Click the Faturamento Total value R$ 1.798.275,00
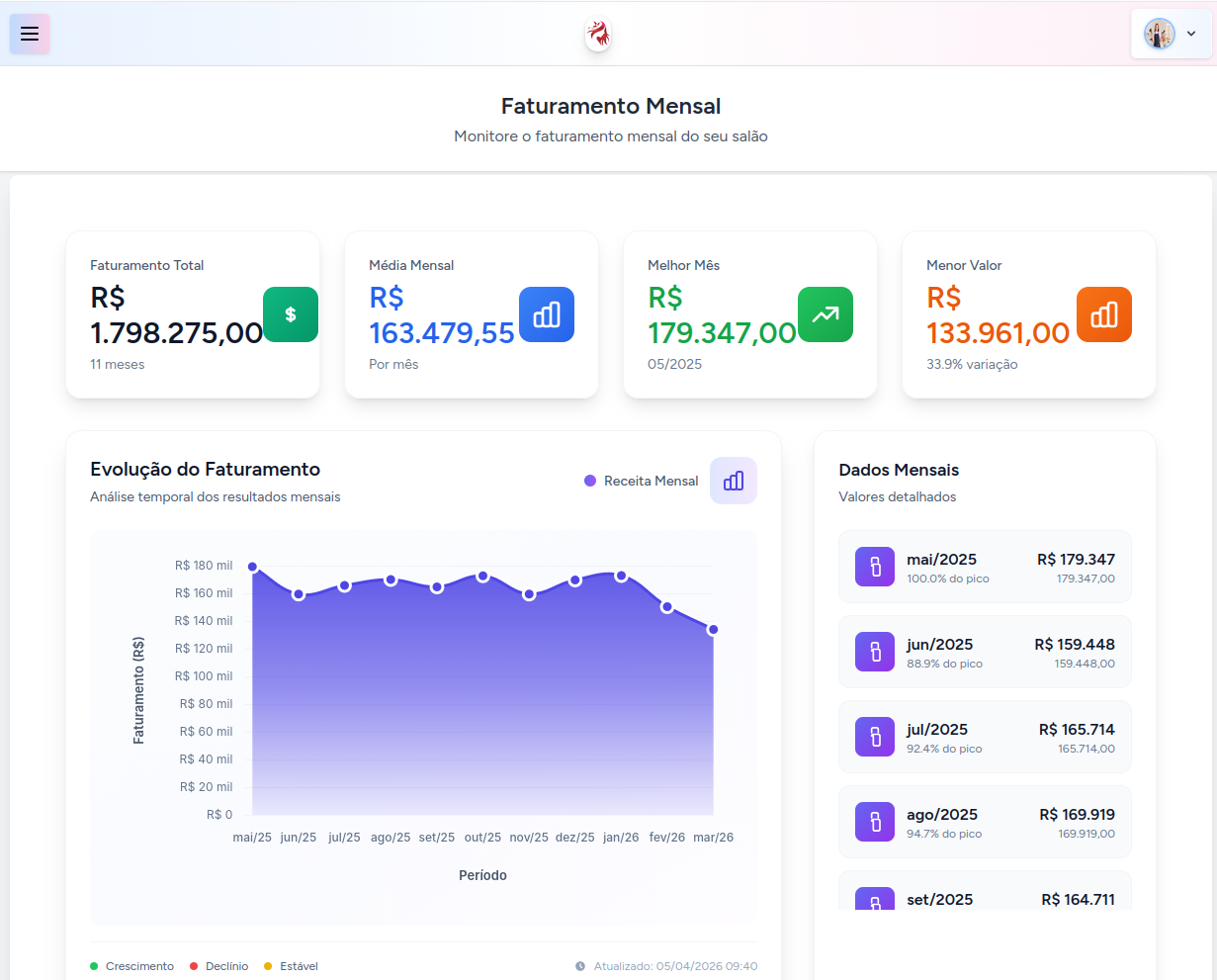1217x980 pixels. (176, 315)
